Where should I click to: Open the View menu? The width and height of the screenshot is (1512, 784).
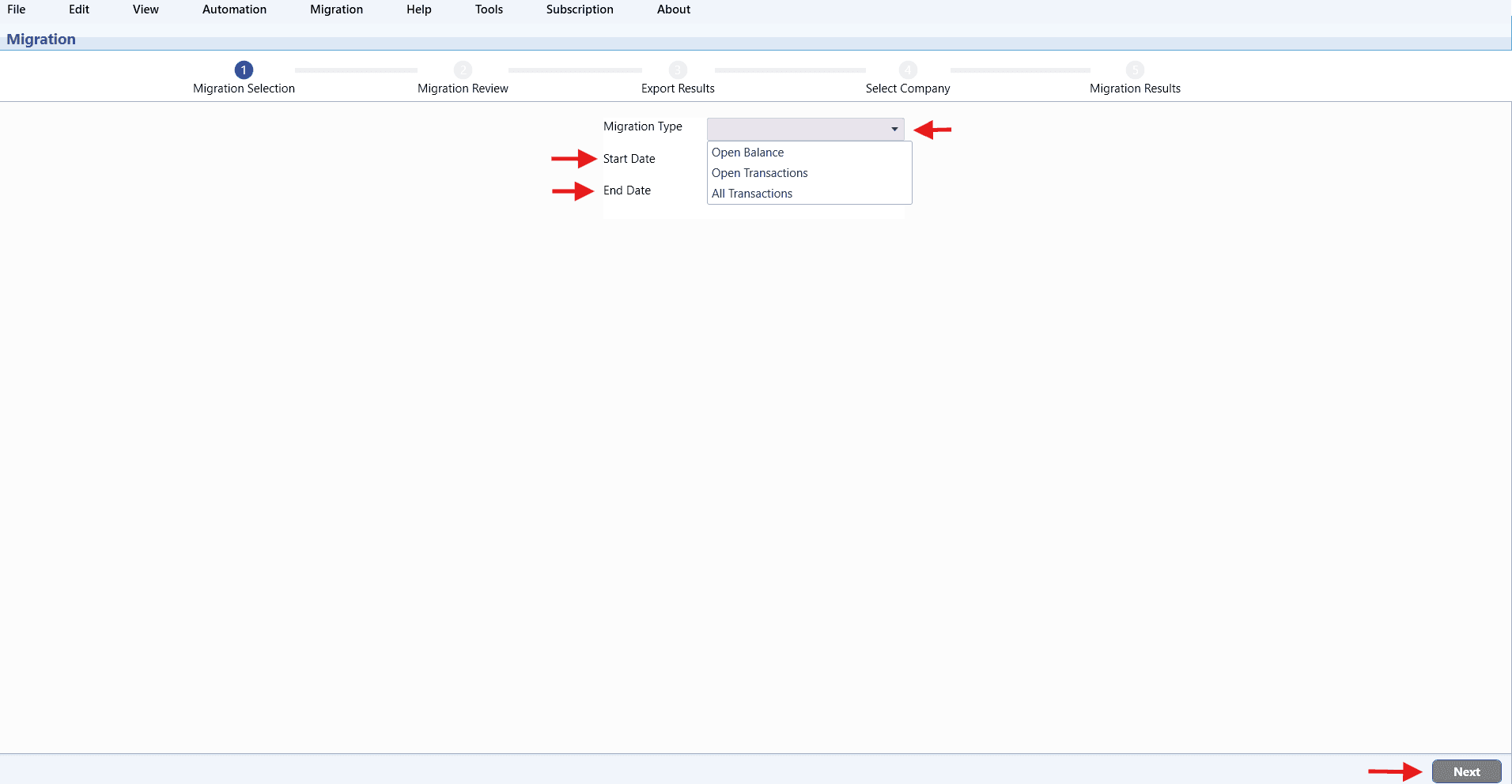[x=146, y=9]
